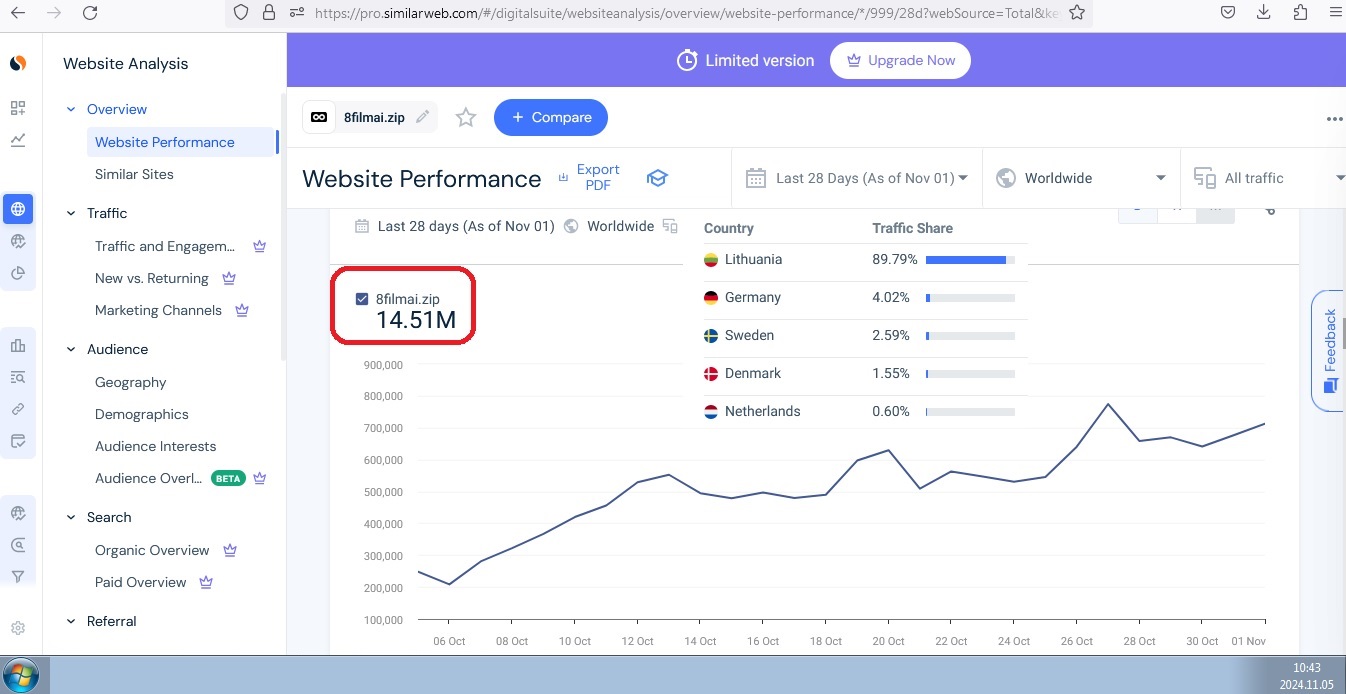Uncheck the 8filmai.zip chart checkbox
Image resolution: width=1346 pixels, height=694 pixels.
[362, 299]
